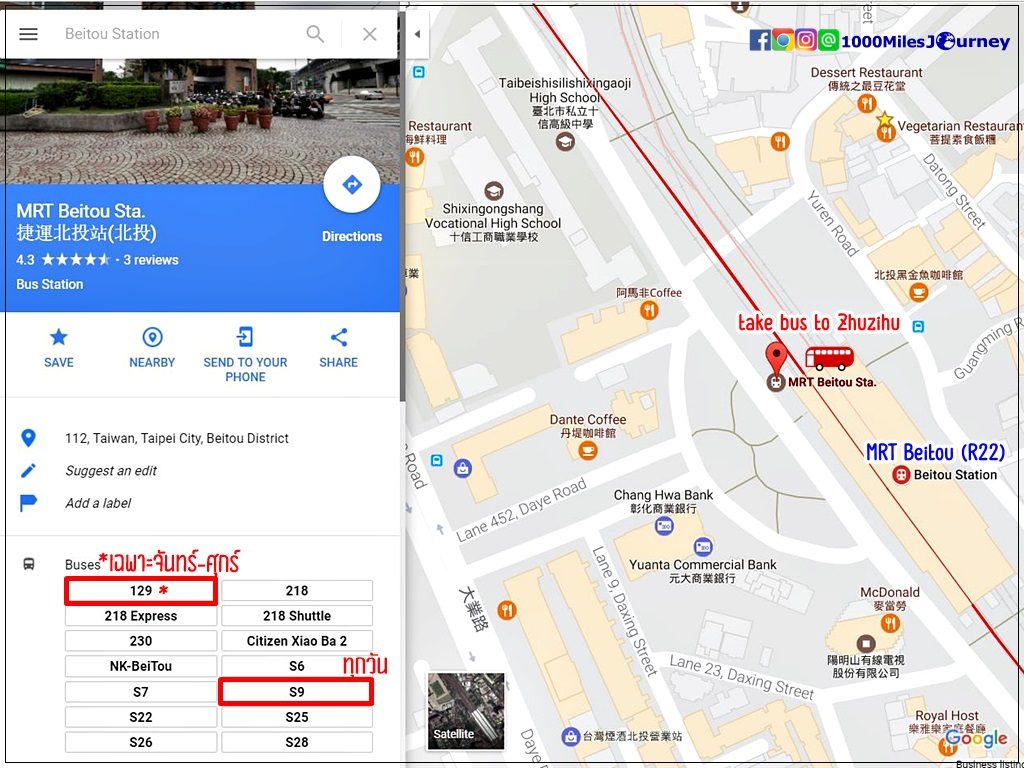1024x768 pixels.
Task: Click shopping bag marker left of Dante Coffee
Action: (462, 468)
